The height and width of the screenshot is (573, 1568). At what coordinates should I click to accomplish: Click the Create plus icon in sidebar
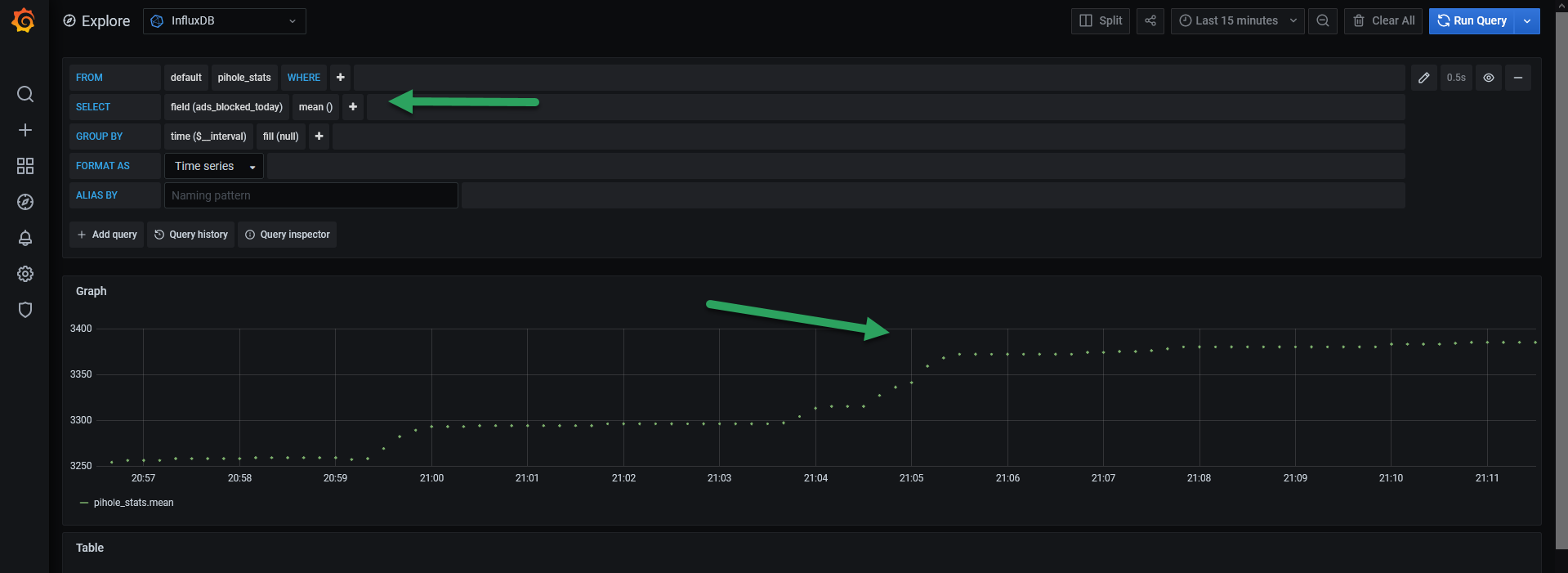pos(25,130)
